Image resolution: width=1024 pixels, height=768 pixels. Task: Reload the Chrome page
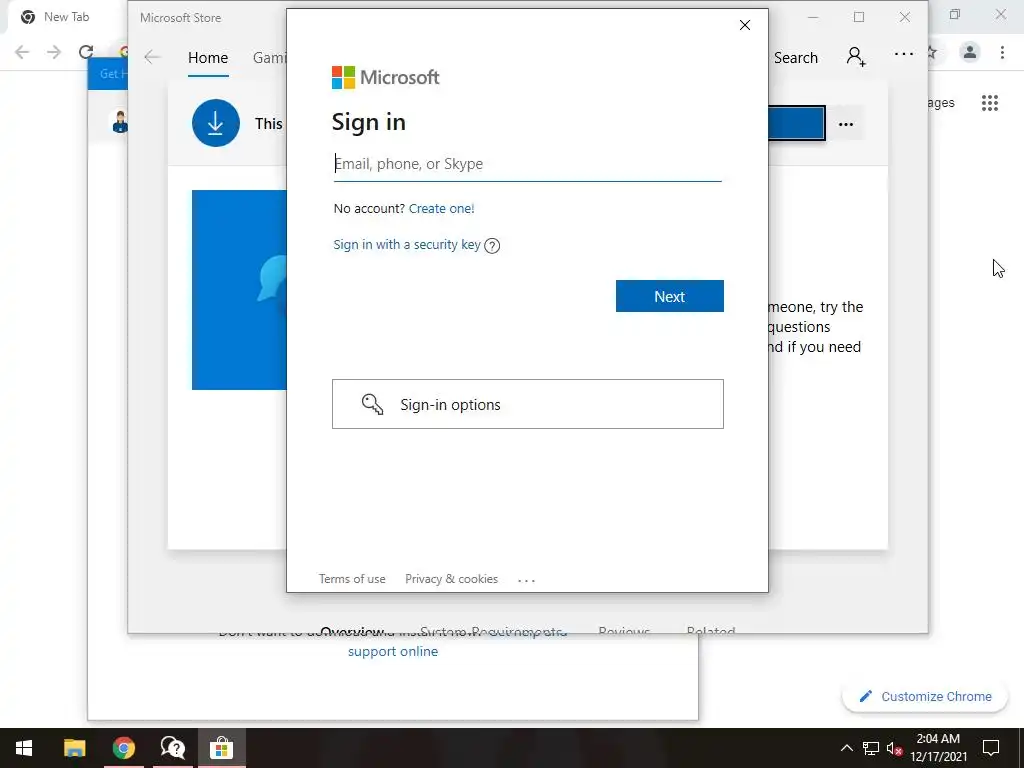point(86,52)
